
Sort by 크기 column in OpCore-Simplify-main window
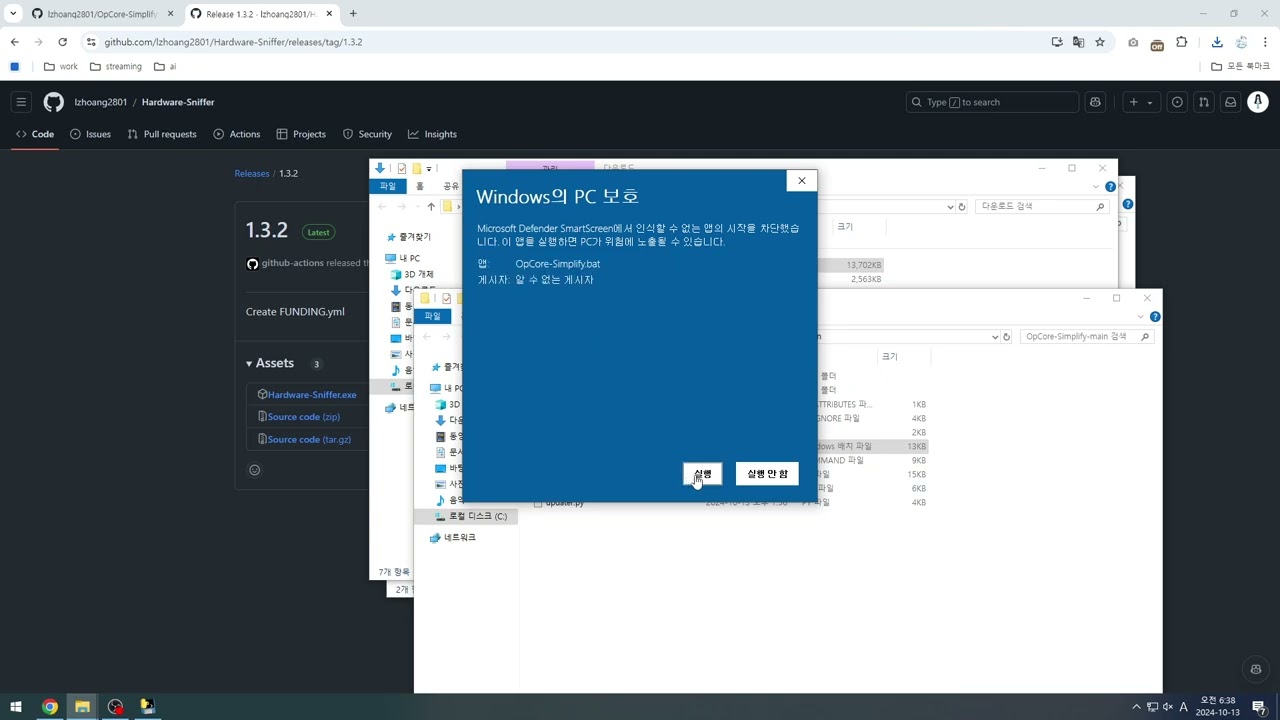click(889, 357)
